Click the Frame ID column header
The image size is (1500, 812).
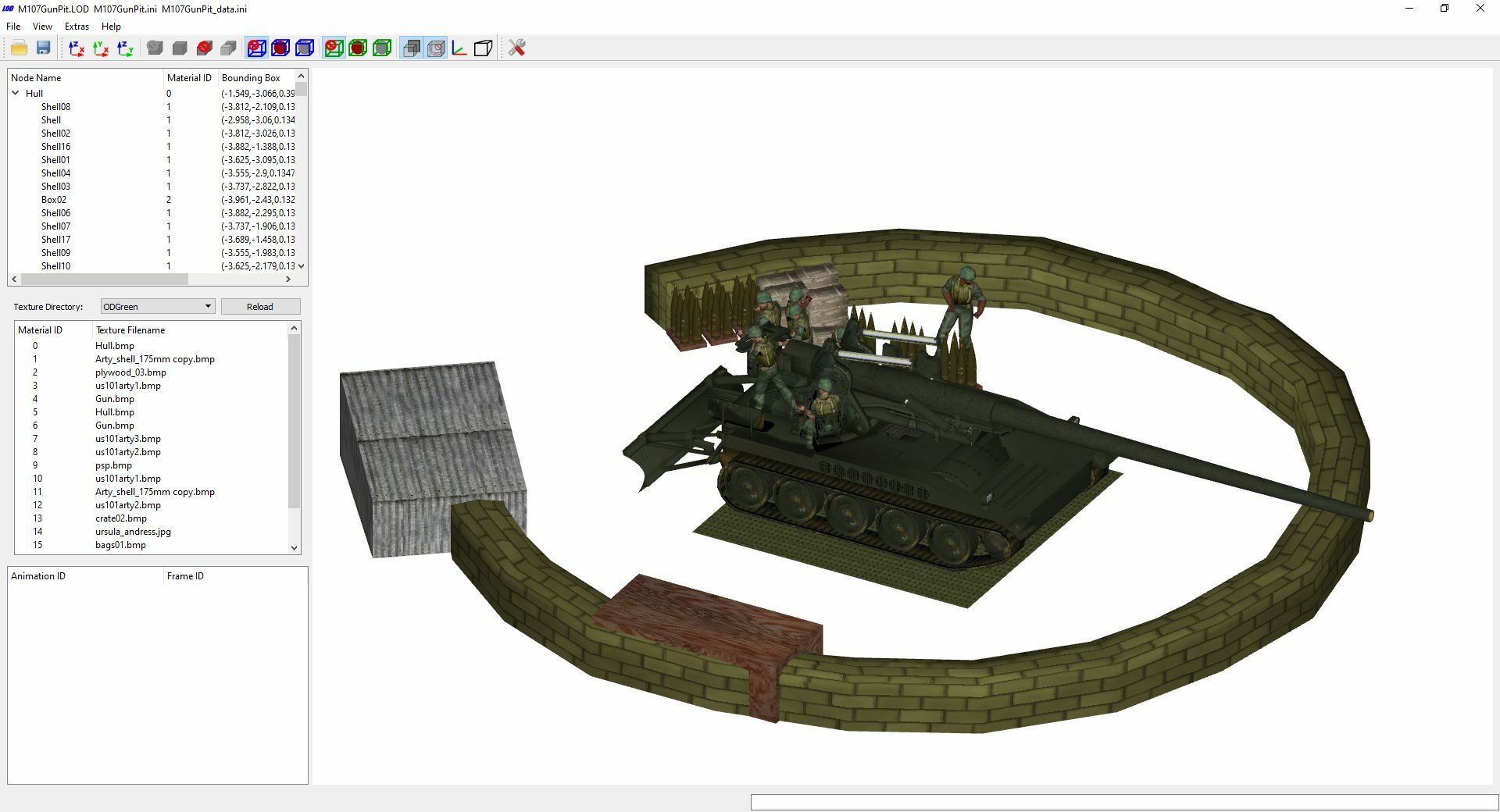click(x=235, y=576)
